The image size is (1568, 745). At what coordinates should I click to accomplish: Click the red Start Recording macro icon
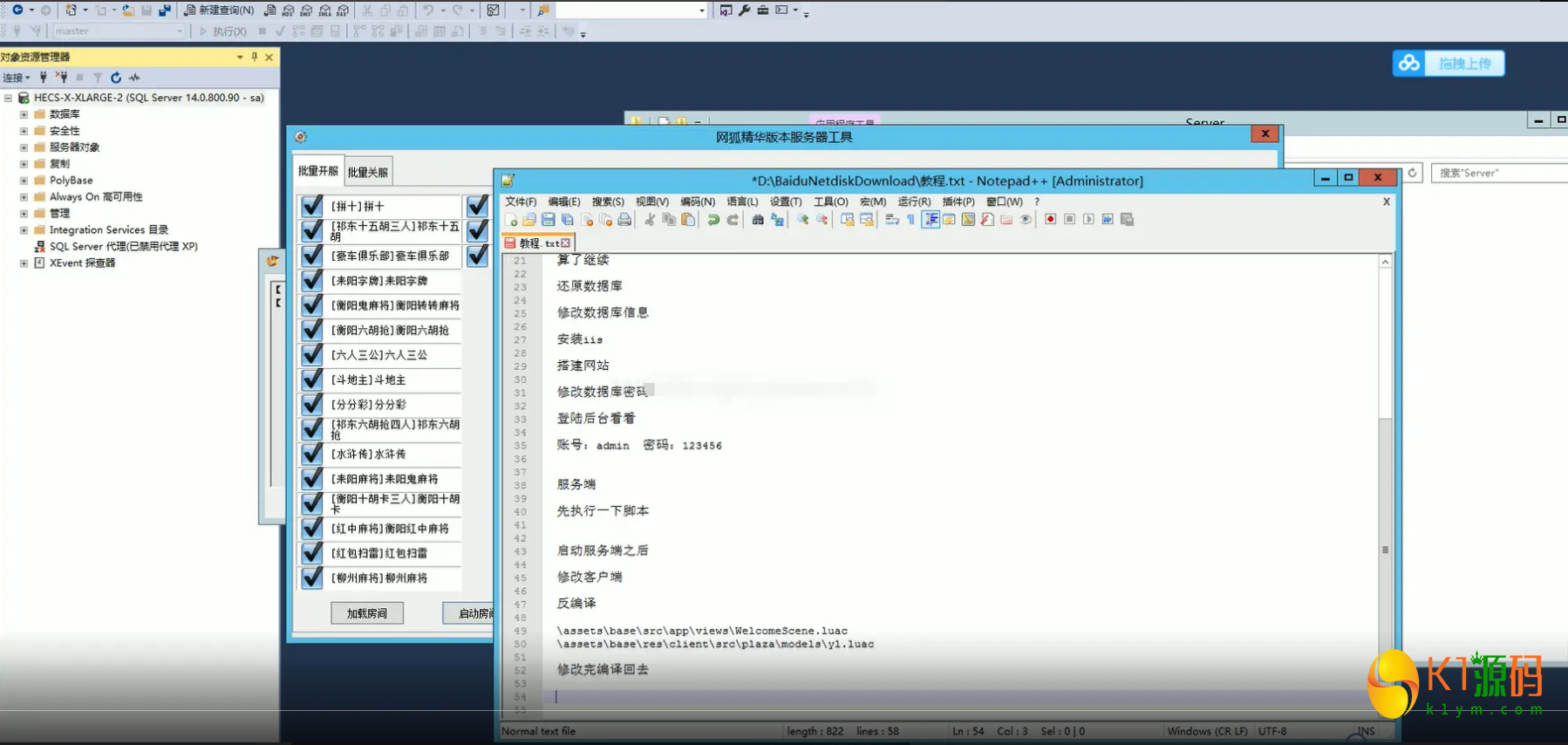pos(1050,220)
